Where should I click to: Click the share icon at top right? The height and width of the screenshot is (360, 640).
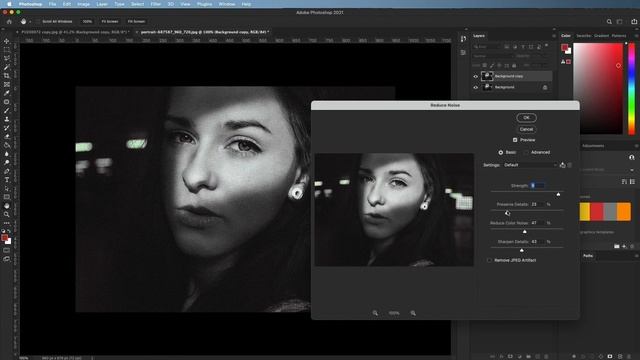(x=634, y=22)
